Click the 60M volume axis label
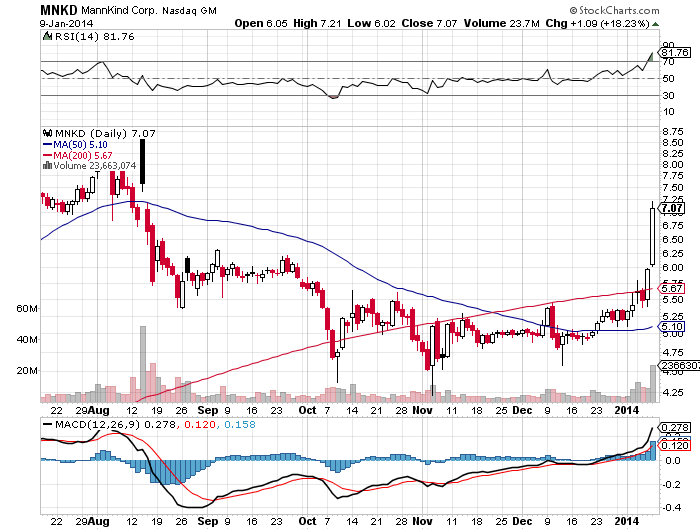This screenshot has width=700, height=530. click(27, 309)
